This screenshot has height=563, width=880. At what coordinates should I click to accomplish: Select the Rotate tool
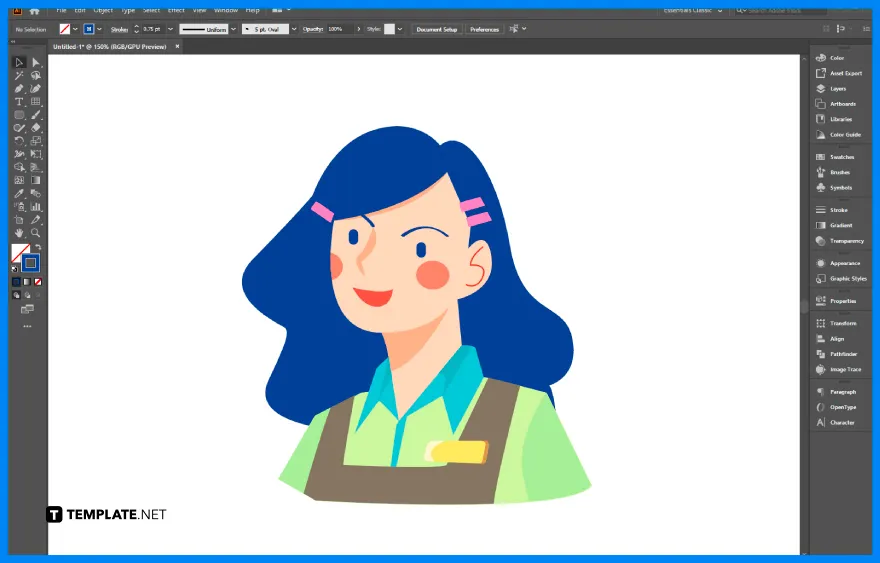coord(19,141)
